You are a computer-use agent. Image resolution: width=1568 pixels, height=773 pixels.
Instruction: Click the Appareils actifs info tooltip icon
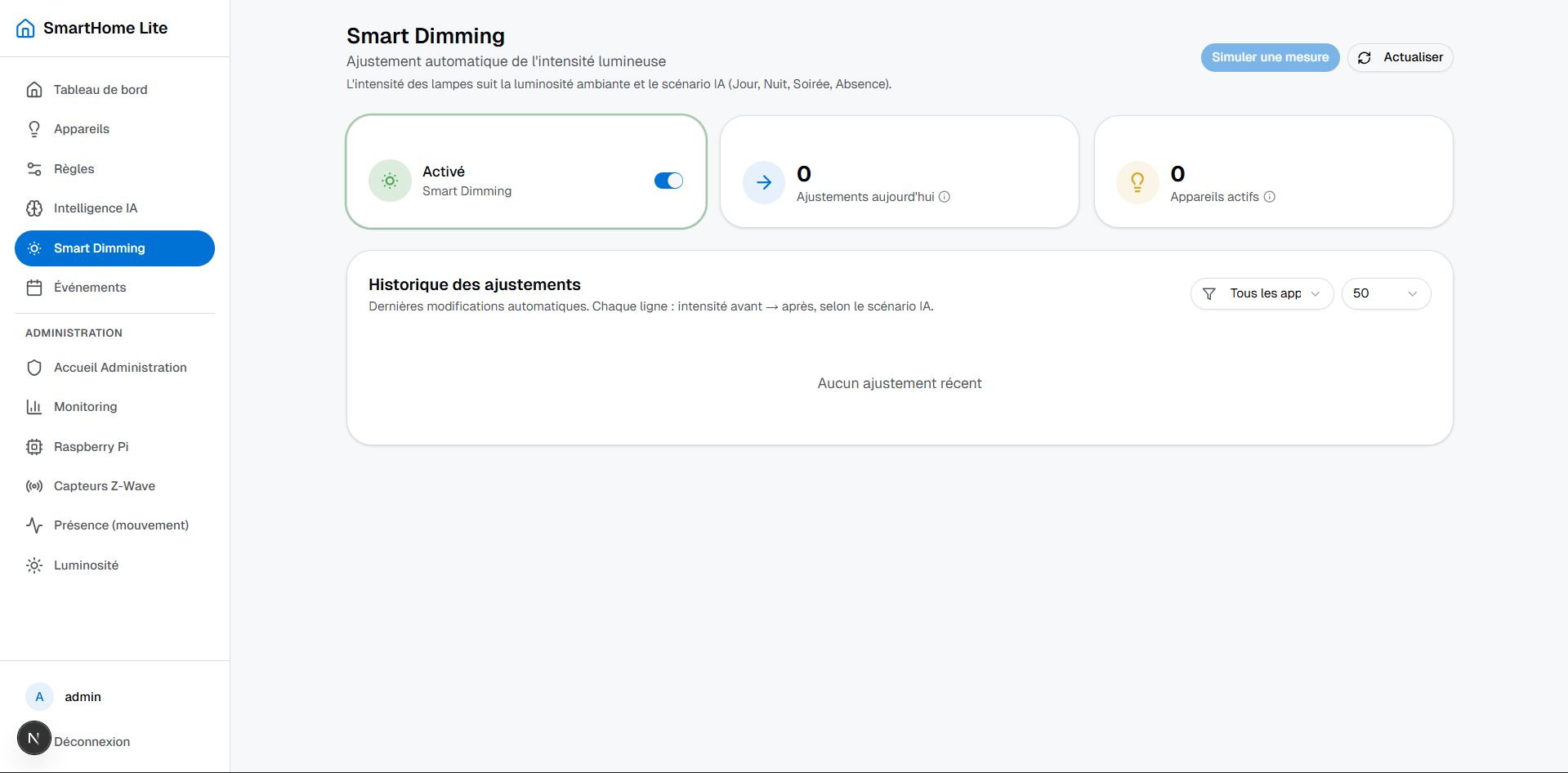1269,197
